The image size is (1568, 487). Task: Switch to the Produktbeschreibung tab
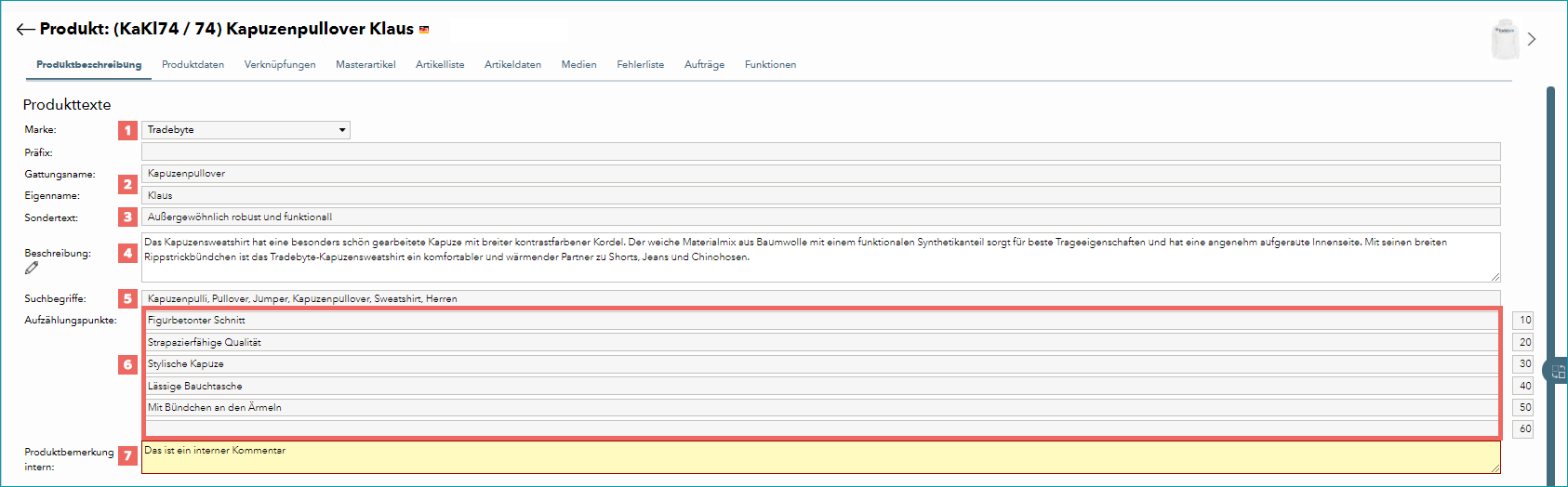click(89, 65)
